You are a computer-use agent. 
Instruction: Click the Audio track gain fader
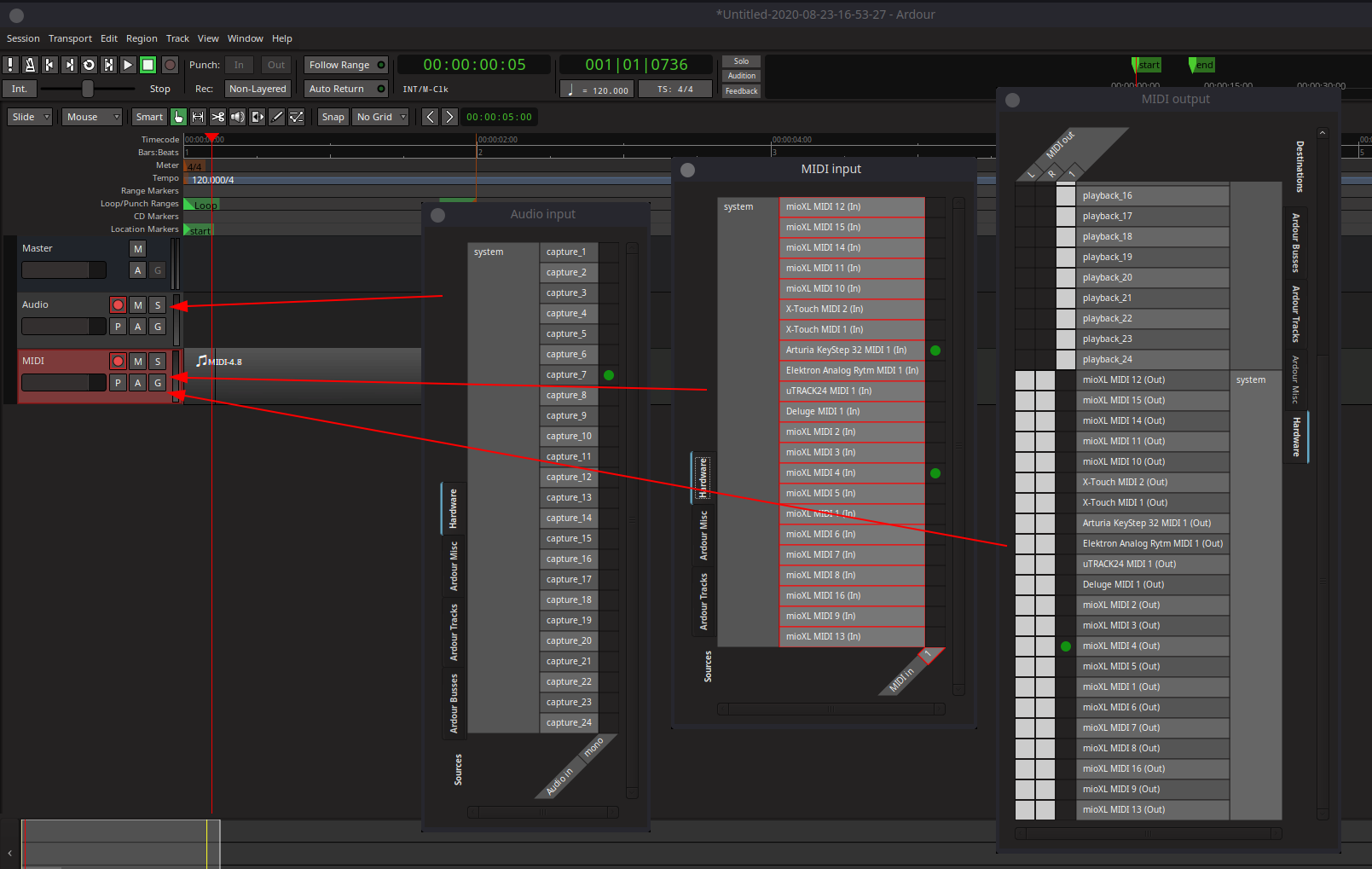pos(64,327)
